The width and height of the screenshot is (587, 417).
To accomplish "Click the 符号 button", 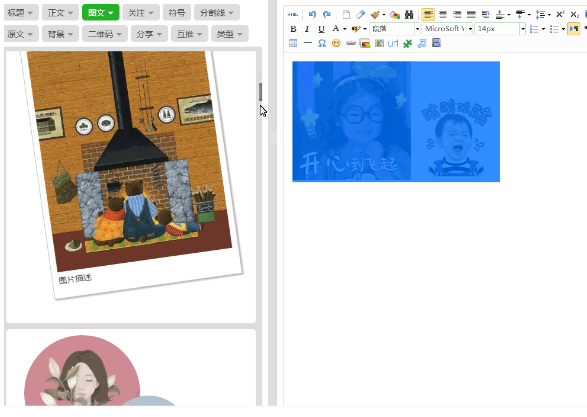I will coord(177,13).
